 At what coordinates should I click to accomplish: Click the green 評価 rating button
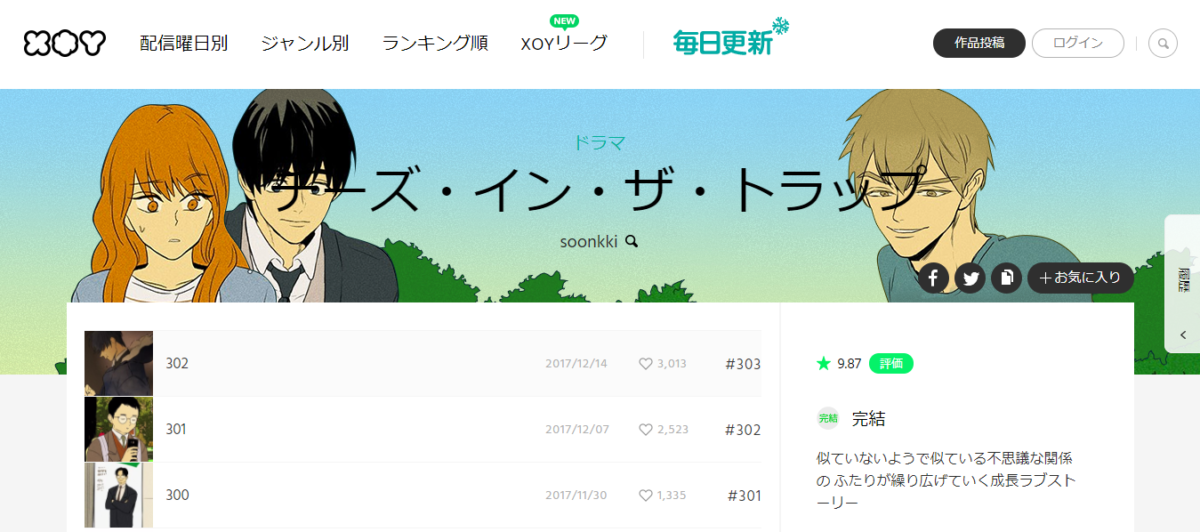(891, 364)
